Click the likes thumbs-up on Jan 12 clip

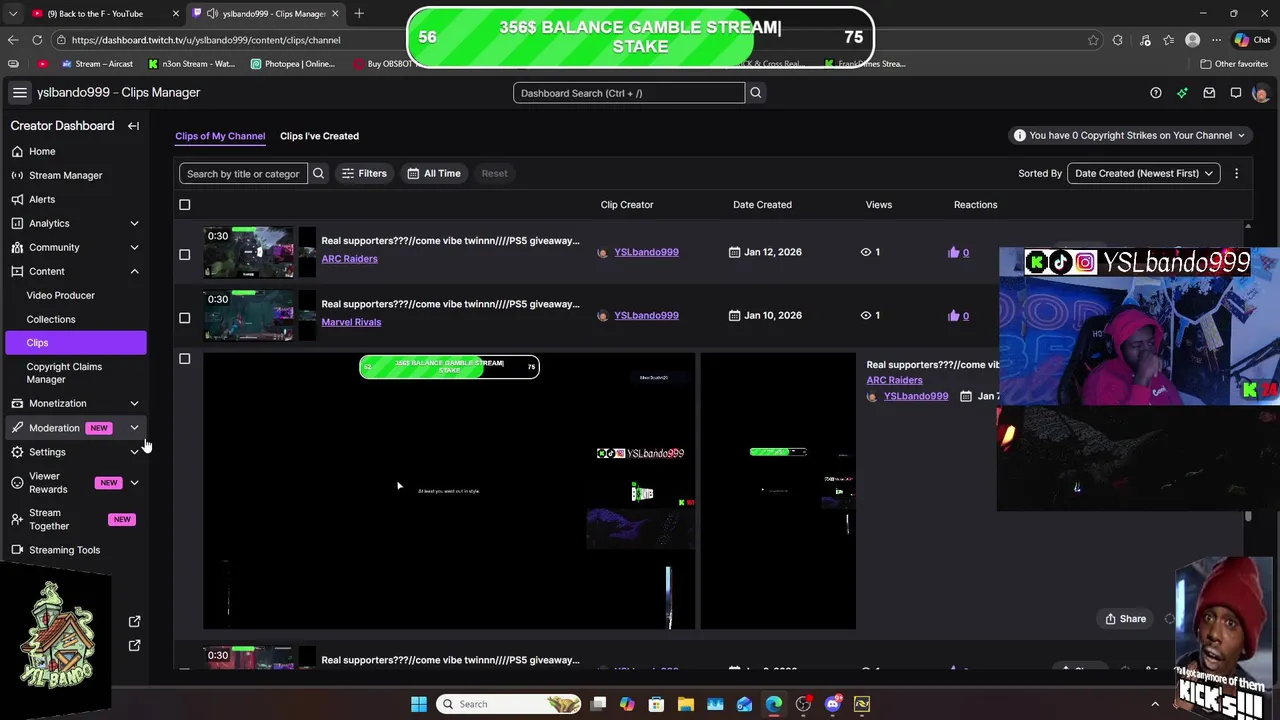pyautogui.click(x=953, y=252)
